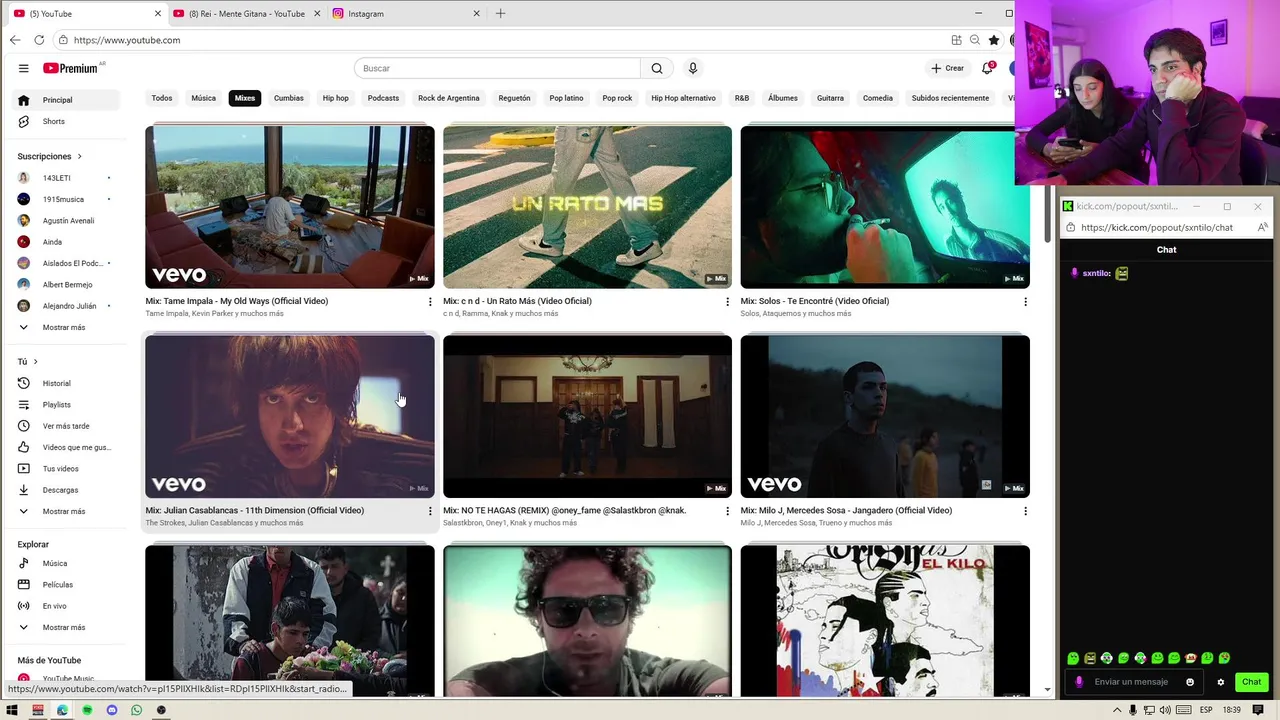Image resolution: width=1280 pixels, height=720 pixels.
Task: Click the search magnifier button
Action: pyautogui.click(x=657, y=68)
